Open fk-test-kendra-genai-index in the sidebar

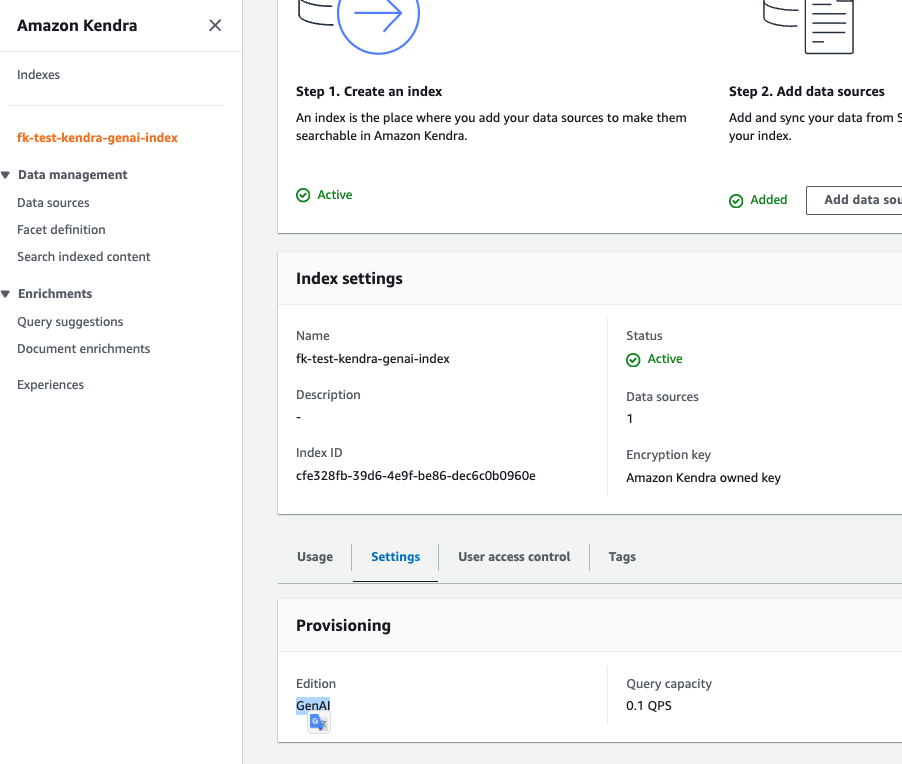coord(97,137)
